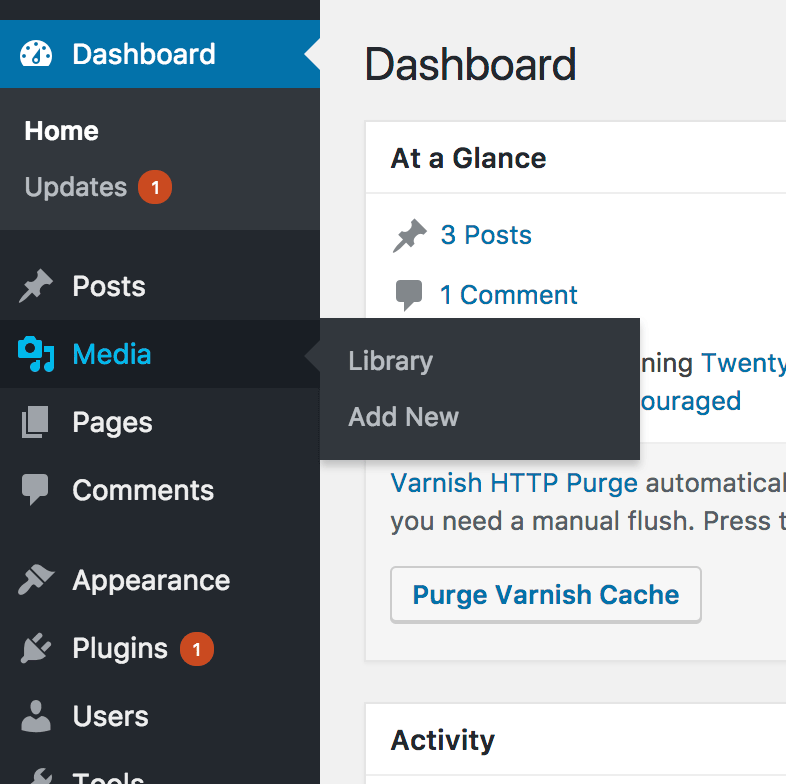
Task: Click the Plugins plug icon
Action: (36, 649)
